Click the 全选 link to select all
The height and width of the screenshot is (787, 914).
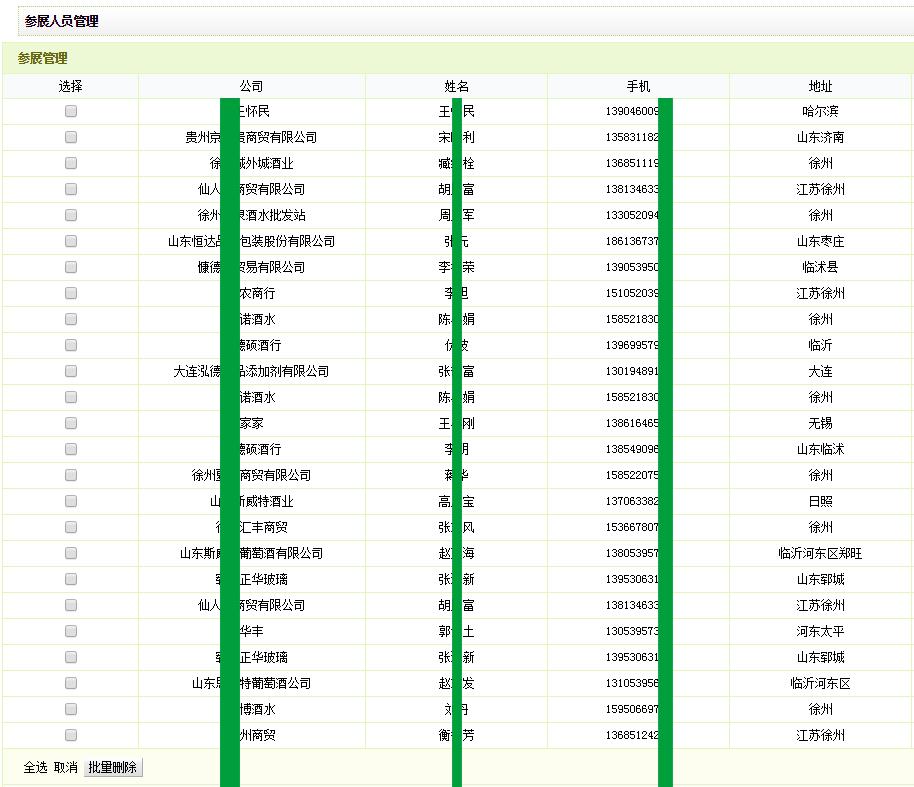(x=35, y=767)
